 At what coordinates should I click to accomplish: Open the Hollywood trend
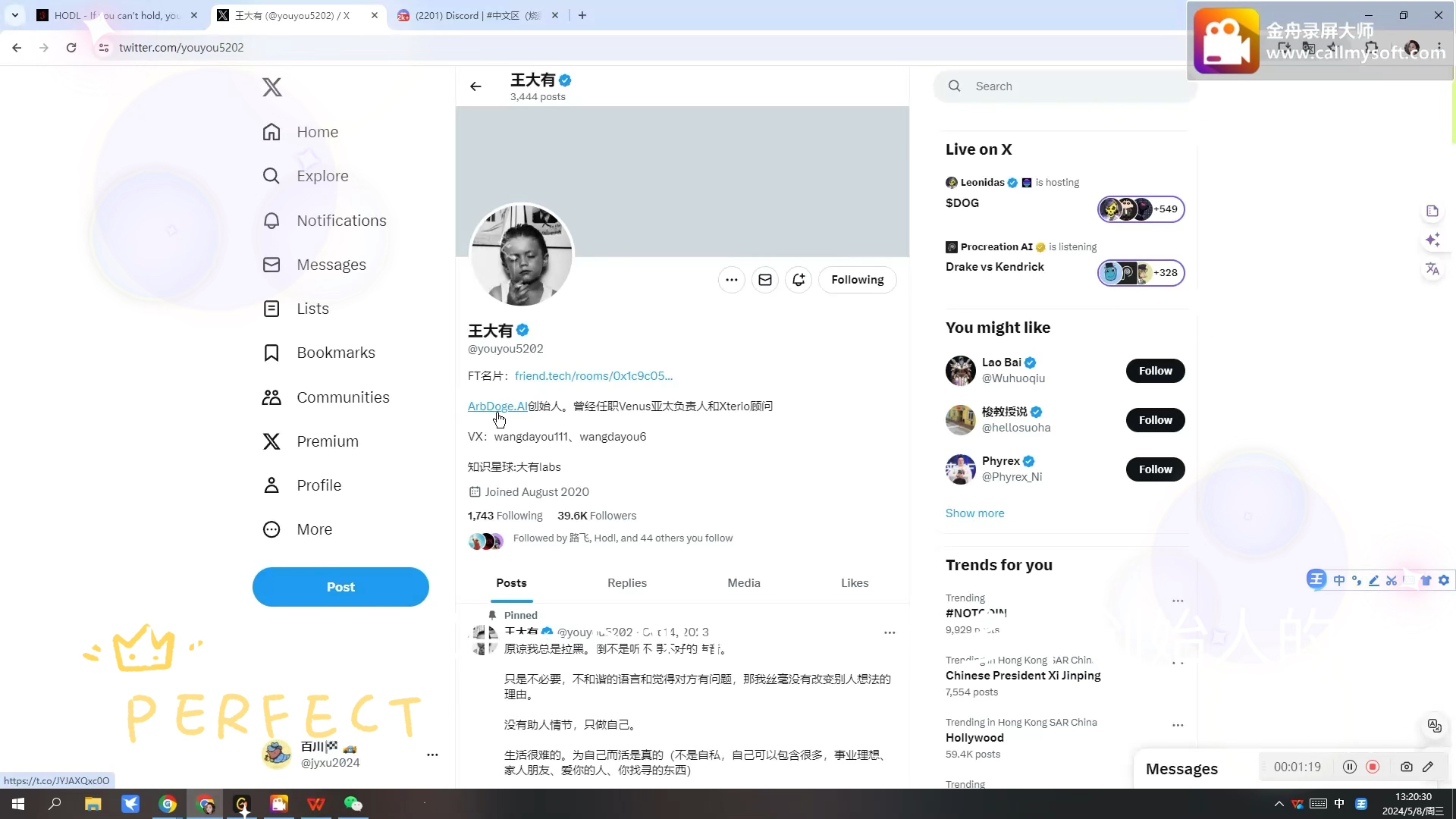tap(974, 738)
